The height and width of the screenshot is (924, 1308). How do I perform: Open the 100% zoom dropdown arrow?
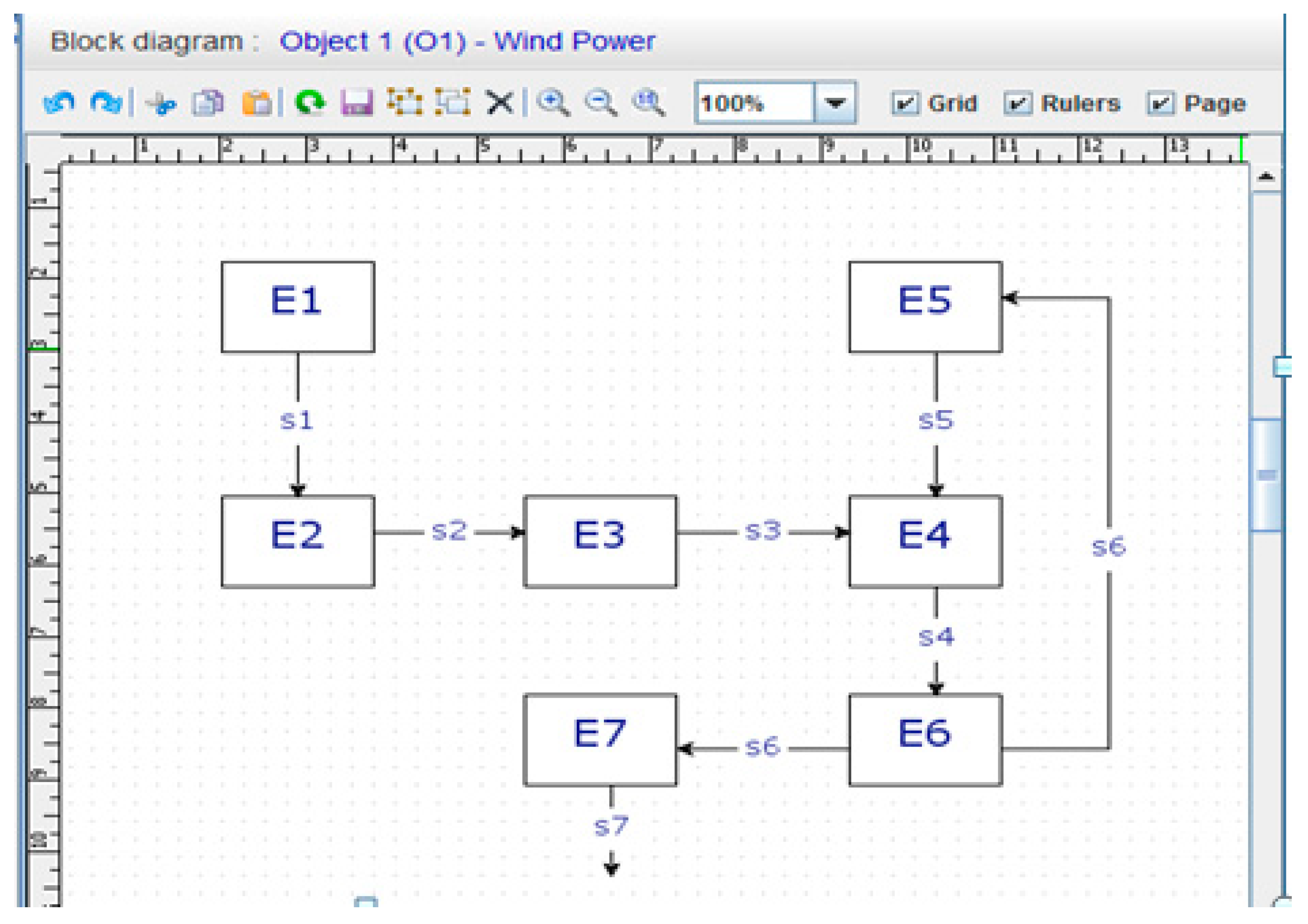click(834, 103)
